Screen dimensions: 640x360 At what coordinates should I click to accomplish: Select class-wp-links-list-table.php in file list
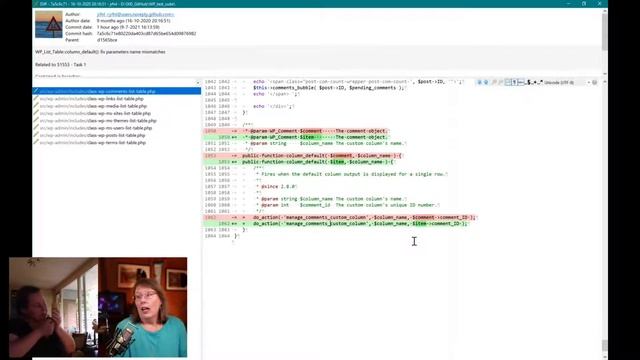(91, 99)
